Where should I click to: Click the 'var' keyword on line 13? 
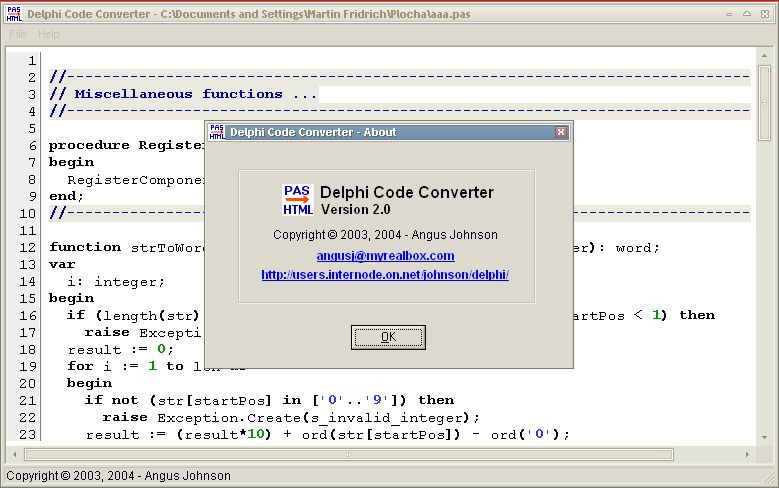62,264
